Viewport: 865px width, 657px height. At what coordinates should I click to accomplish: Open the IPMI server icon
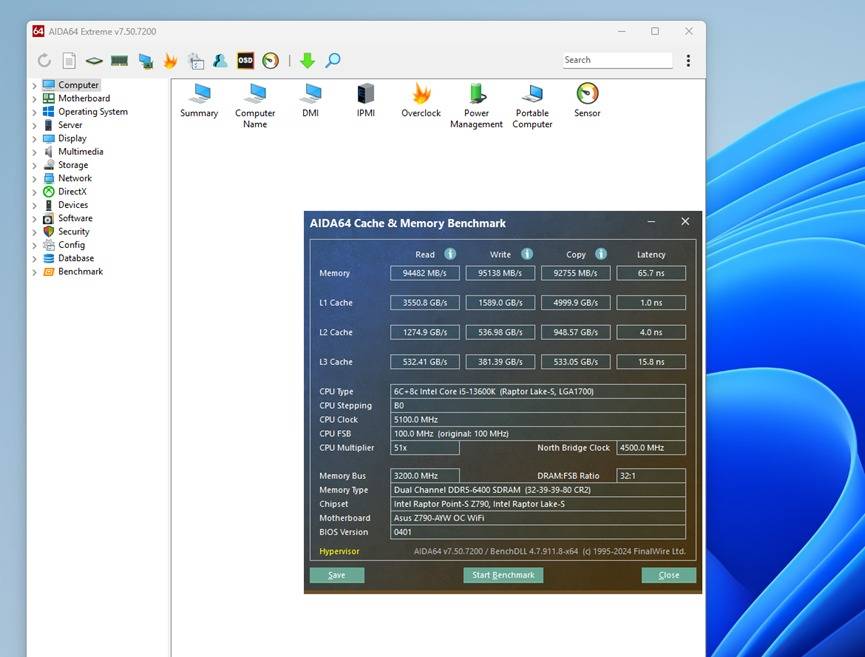[x=366, y=100]
